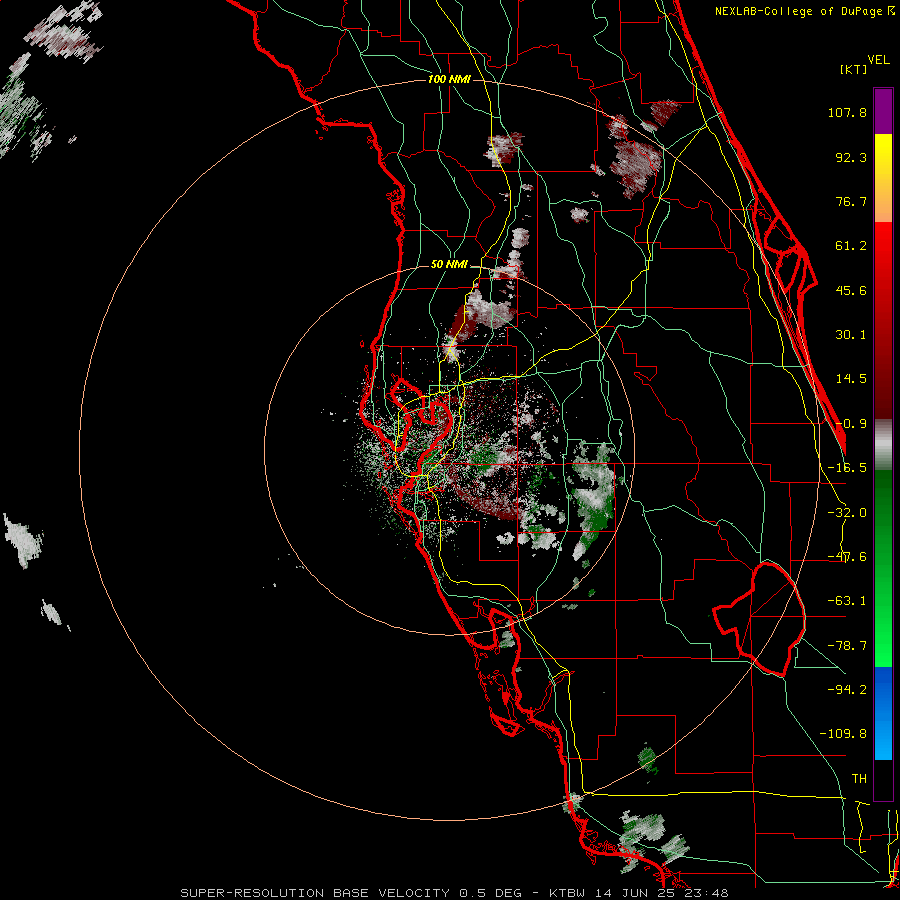Click the "TH" legend label
Screen dimensions: 900x900
(x=859, y=778)
